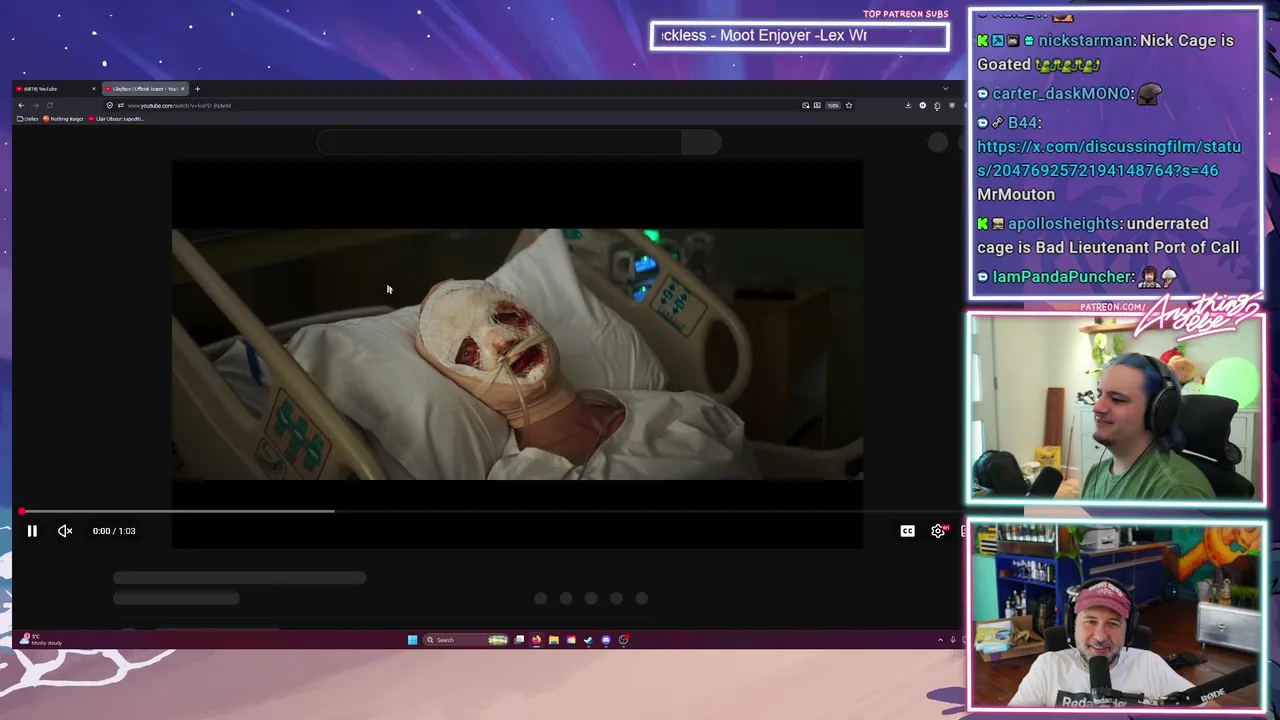This screenshot has height=720, width=1280.
Task: Click username carter_daskMONO in chat
Action: [1062, 93]
